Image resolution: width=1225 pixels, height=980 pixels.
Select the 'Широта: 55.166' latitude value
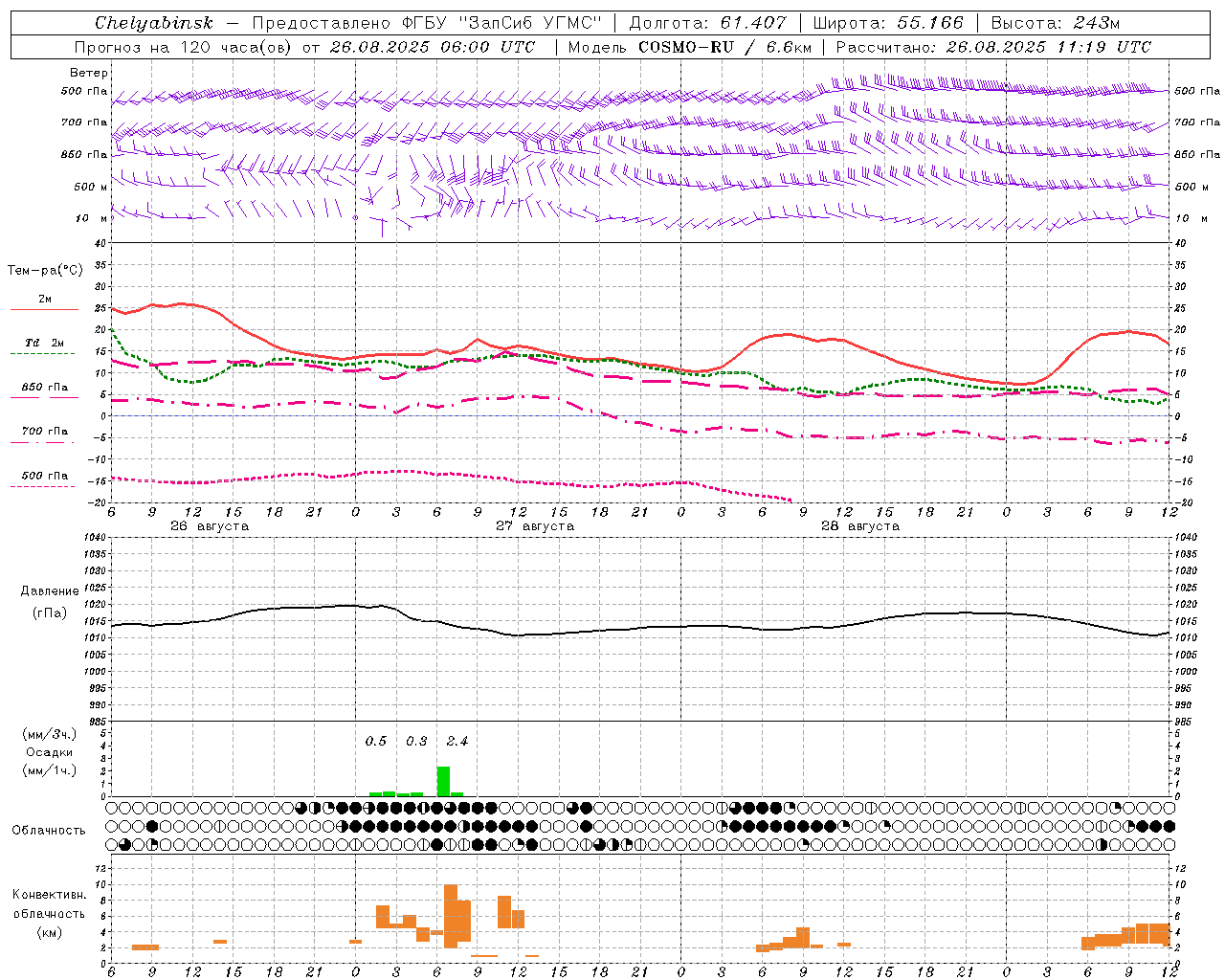(x=887, y=23)
